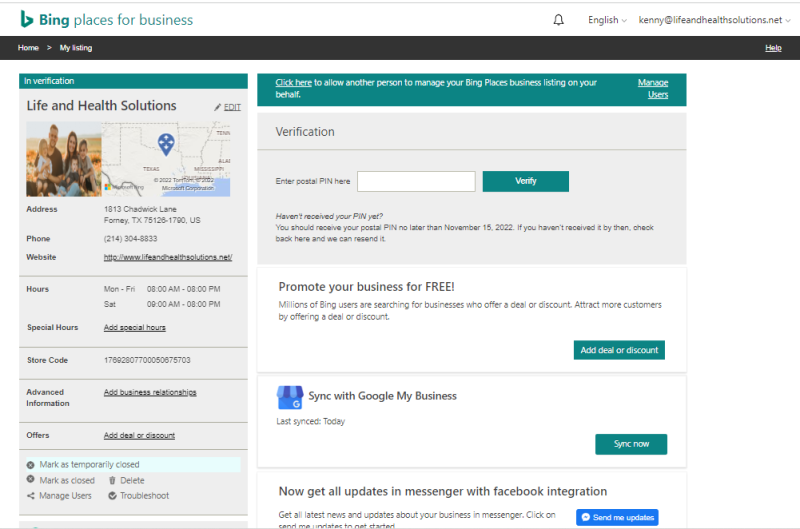
Task: Select My listing breadcrumb item
Action: (76, 48)
